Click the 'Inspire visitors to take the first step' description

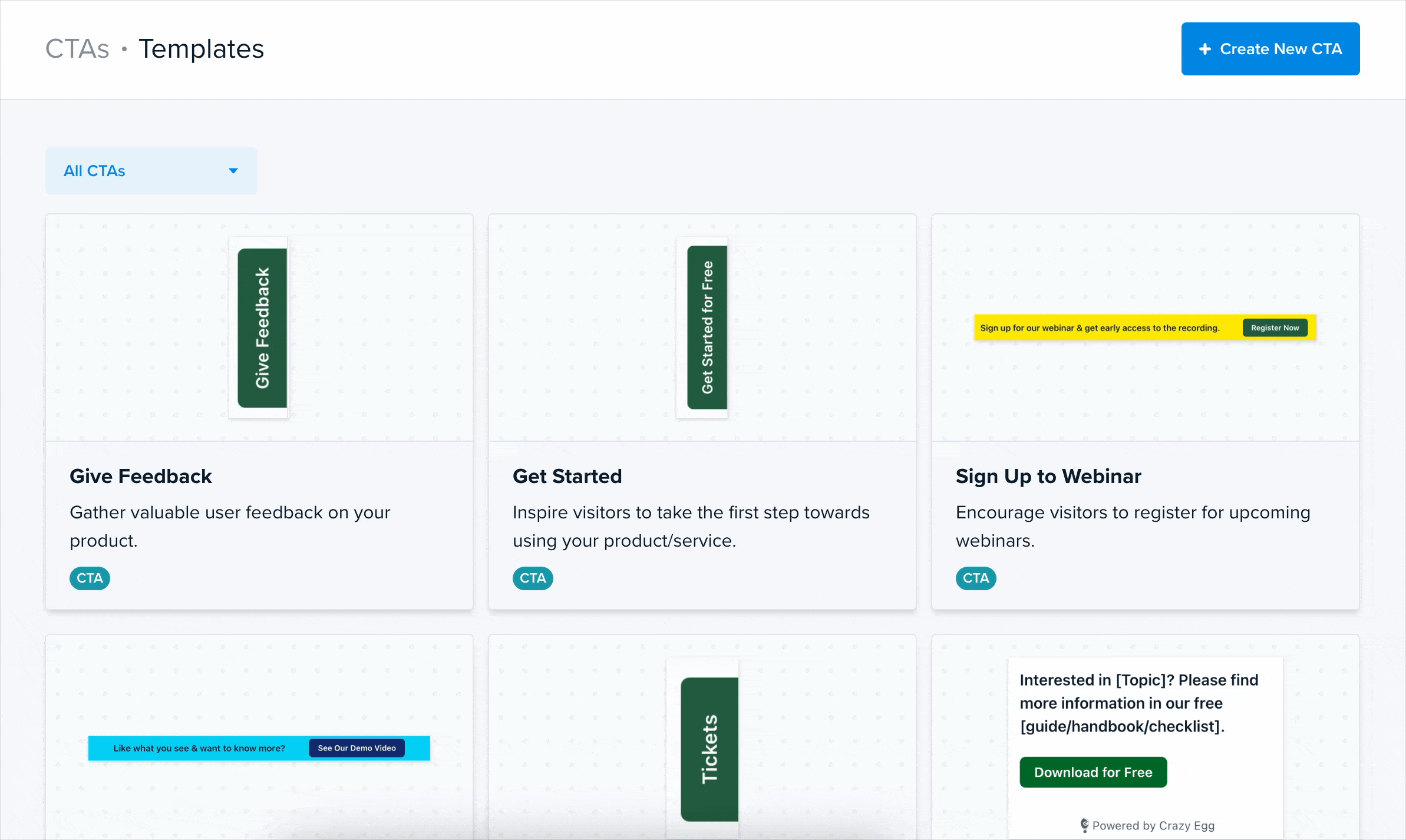[691, 527]
